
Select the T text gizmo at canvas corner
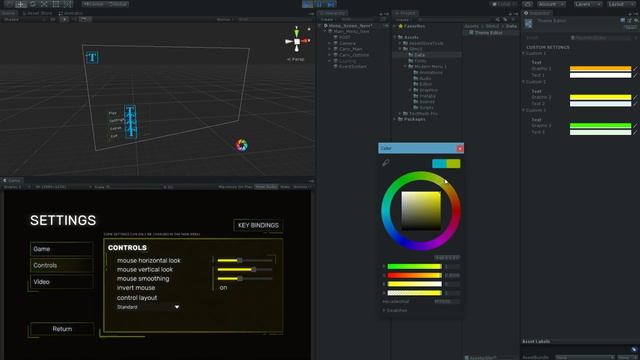[92, 57]
